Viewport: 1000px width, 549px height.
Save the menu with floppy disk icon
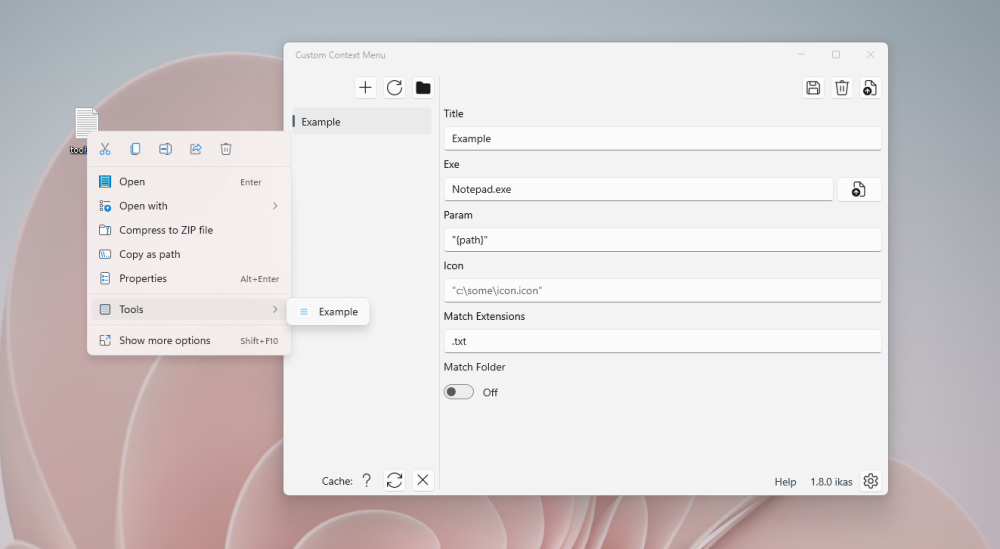click(x=813, y=87)
